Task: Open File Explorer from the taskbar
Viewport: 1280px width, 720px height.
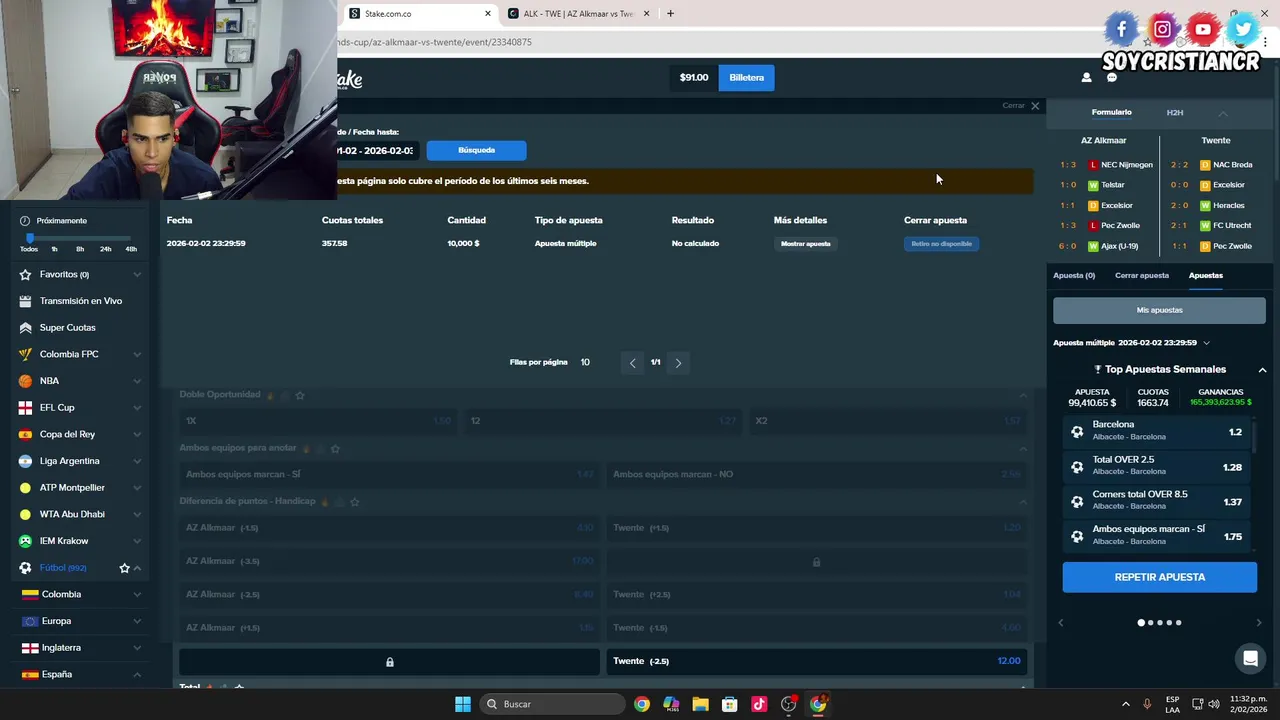Action: pos(700,704)
